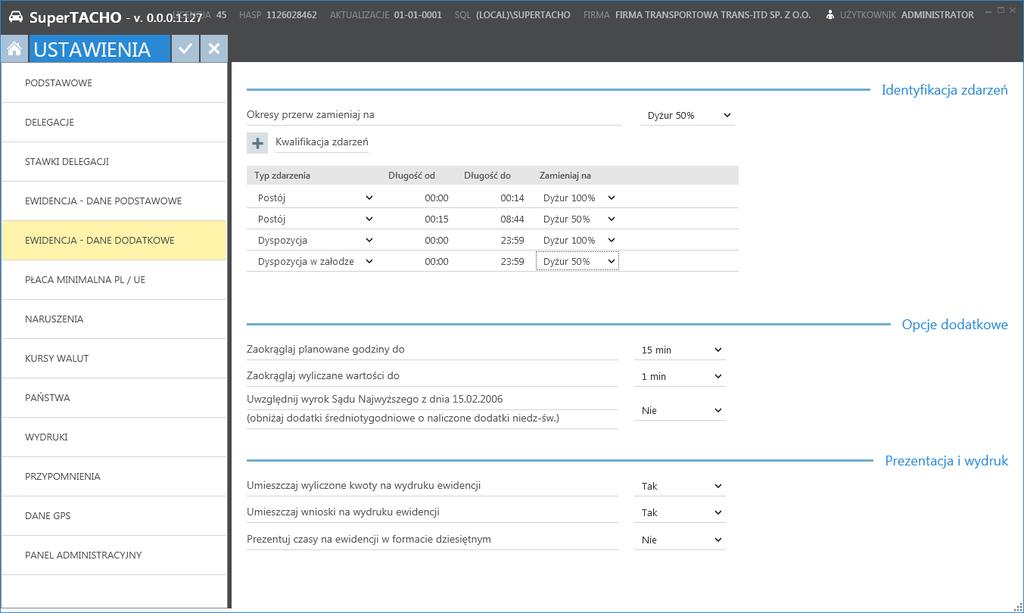Open event type dropdown for Postój 00:15 row
Image resolution: width=1024 pixels, height=613 pixels.
point(315,219)
